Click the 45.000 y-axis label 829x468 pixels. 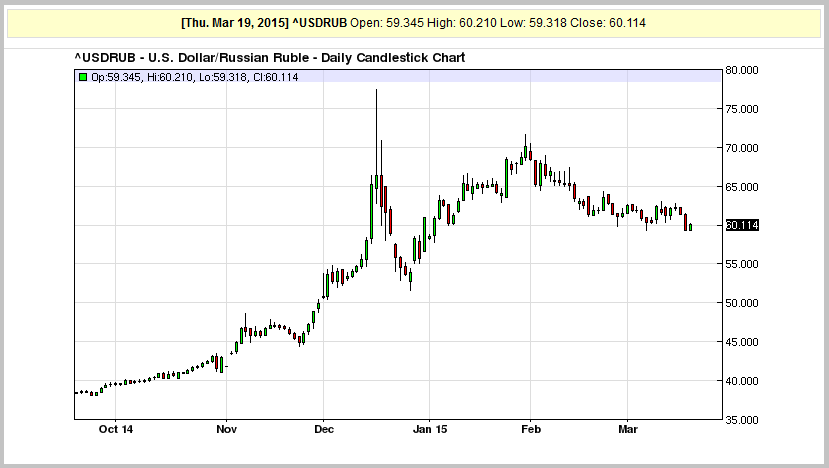(742, 342)
